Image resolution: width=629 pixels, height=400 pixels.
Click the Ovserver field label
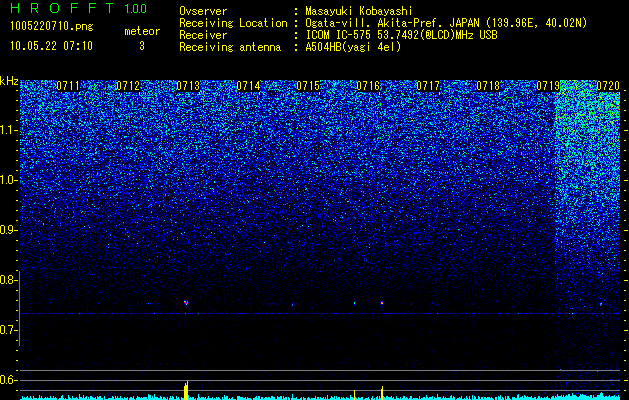203,11
